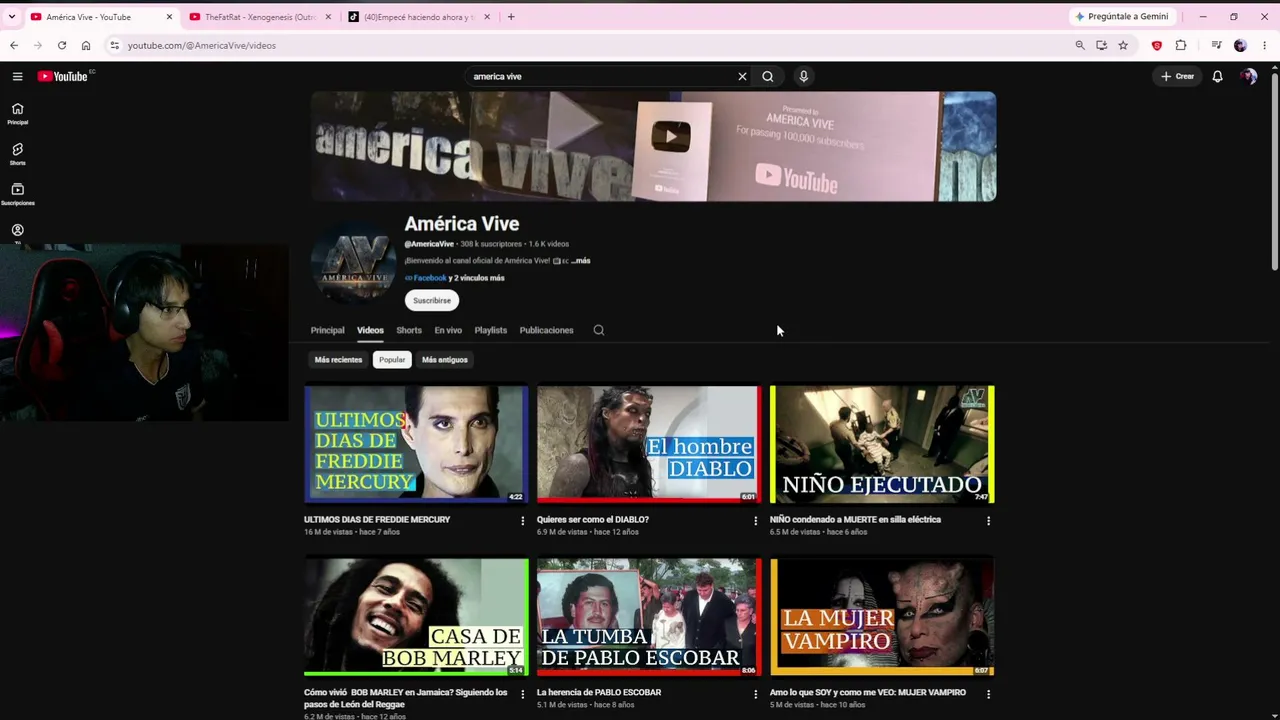The height and width of the screenshot is (720, 1280).
Task: Open options for Quieres ser como el DIABLO
Action: click(755, 520)
